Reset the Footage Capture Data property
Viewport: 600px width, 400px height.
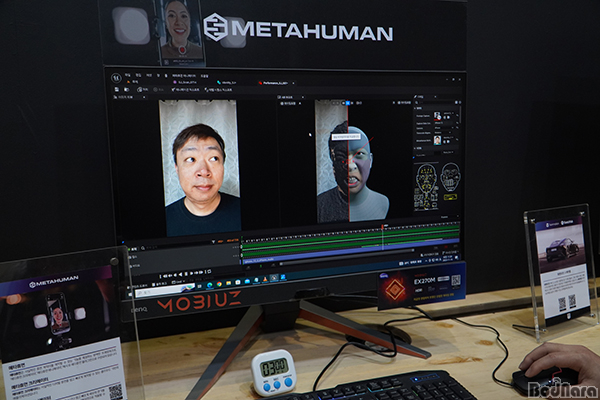[x=457, y=115]
